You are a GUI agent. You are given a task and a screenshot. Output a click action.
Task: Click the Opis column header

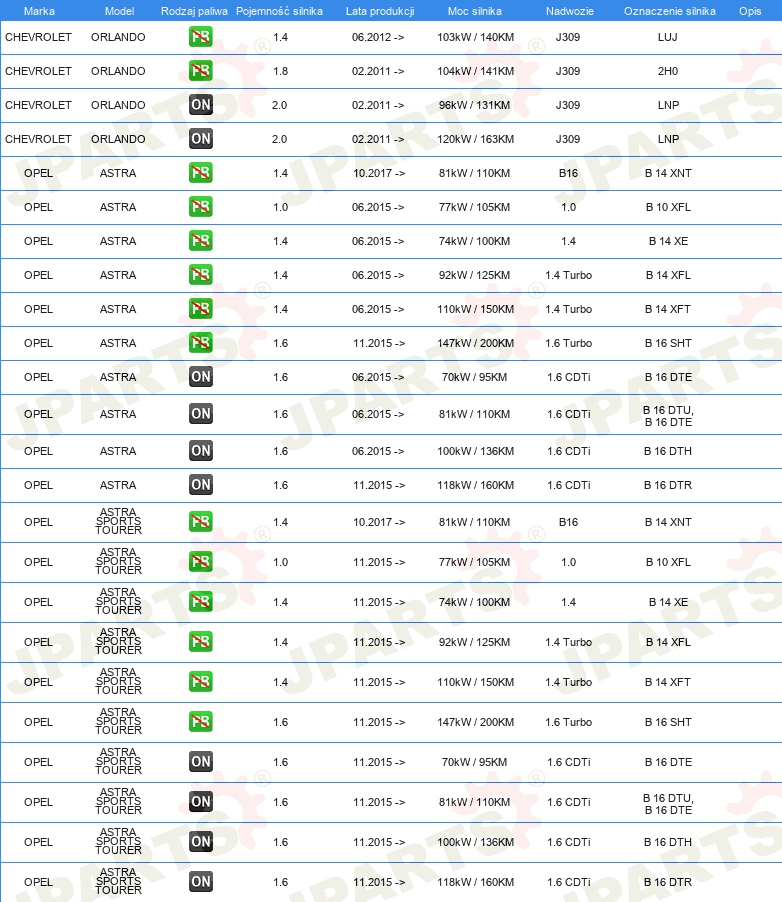coord(750,11)
